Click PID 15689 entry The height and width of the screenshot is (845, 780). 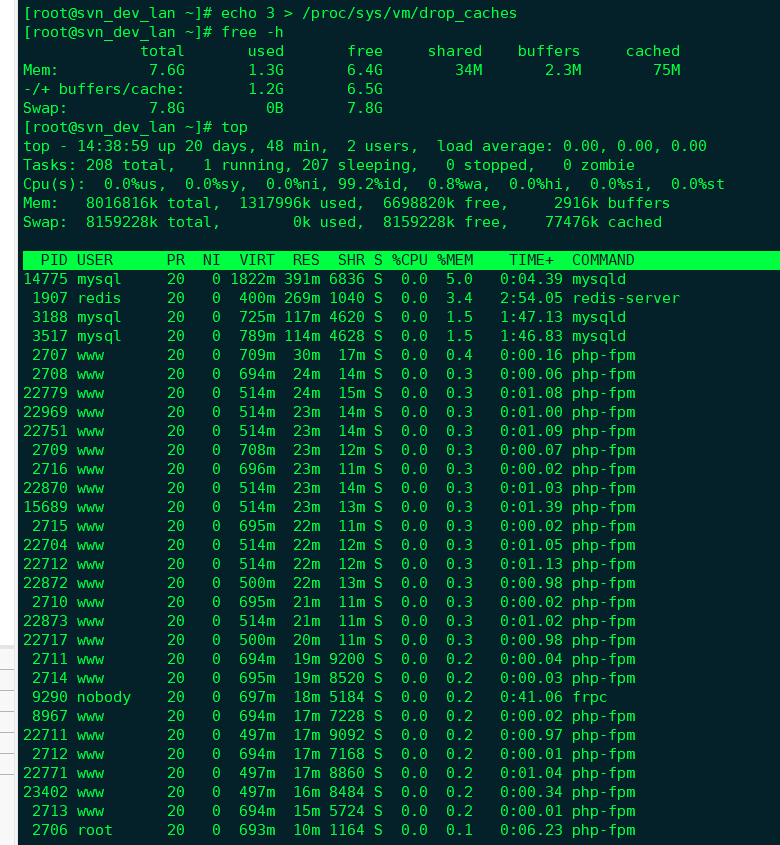(45, 507)
